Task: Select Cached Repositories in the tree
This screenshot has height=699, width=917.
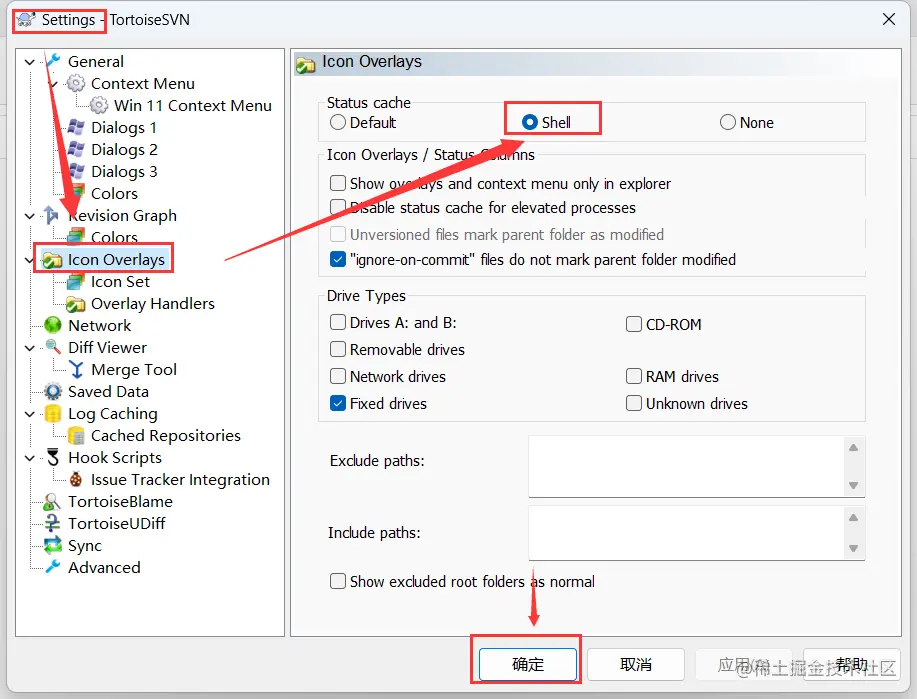Action: click(166, 436)
